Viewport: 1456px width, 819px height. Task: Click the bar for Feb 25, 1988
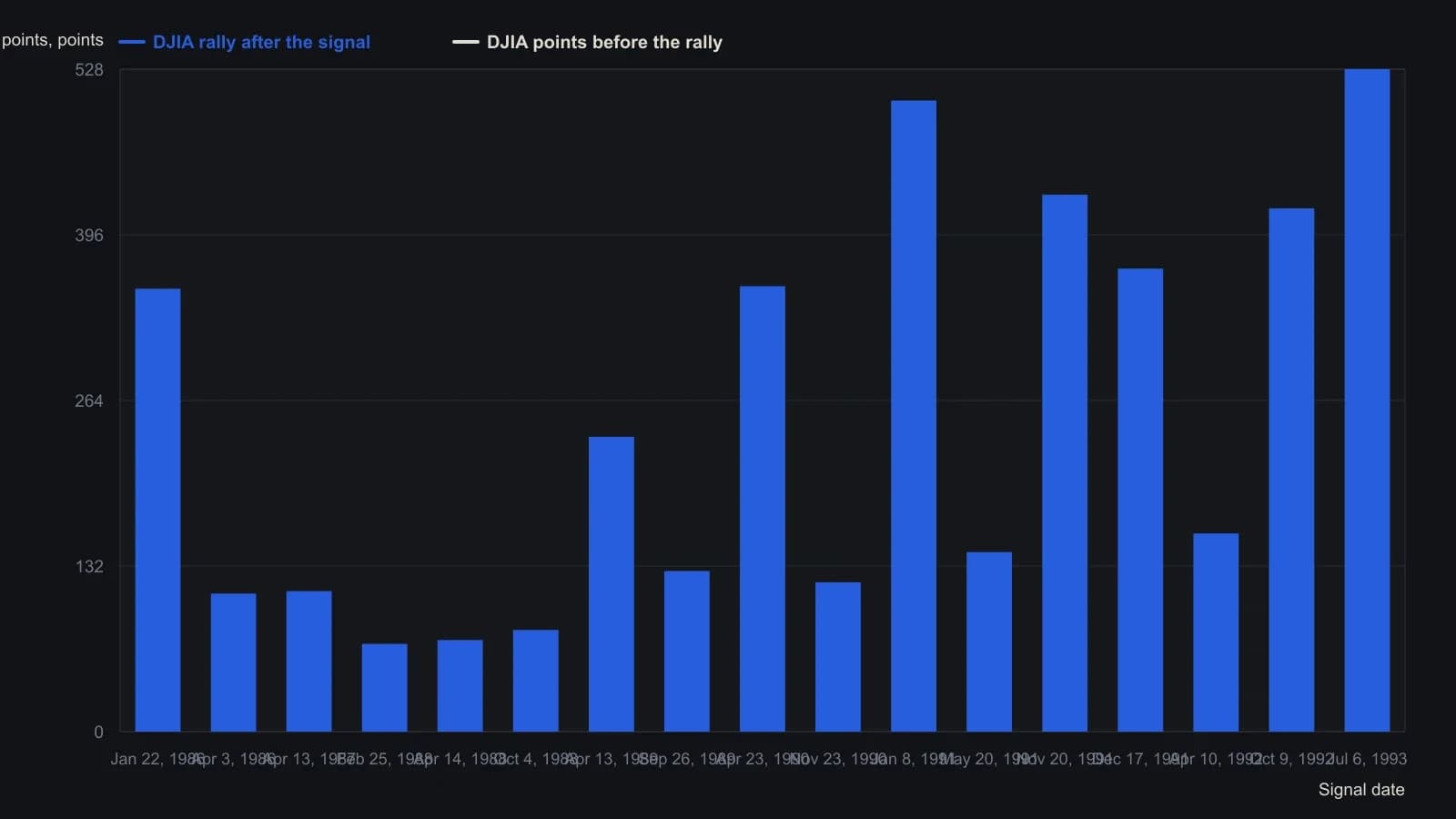coord(384,688)
